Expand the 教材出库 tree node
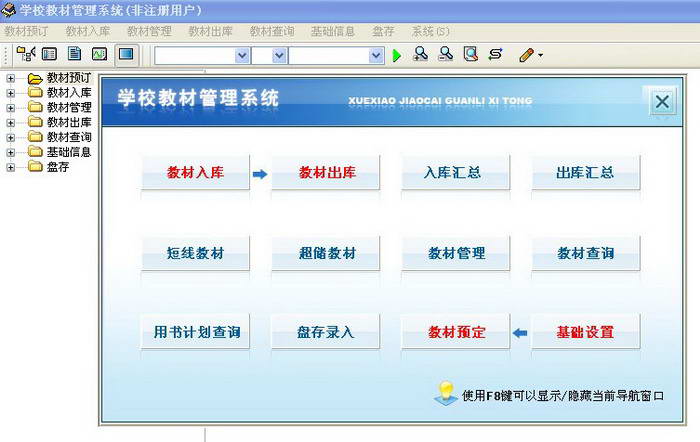The image size is (700, 442). pyautogui.click(x=10, y=123)
